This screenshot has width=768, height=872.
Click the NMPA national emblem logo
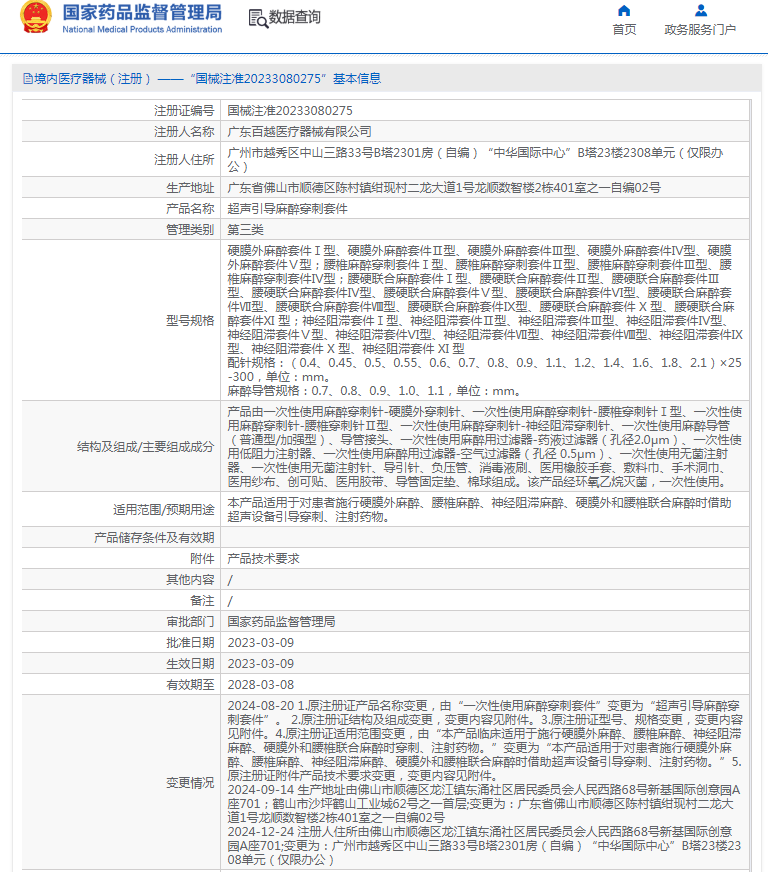36,17
